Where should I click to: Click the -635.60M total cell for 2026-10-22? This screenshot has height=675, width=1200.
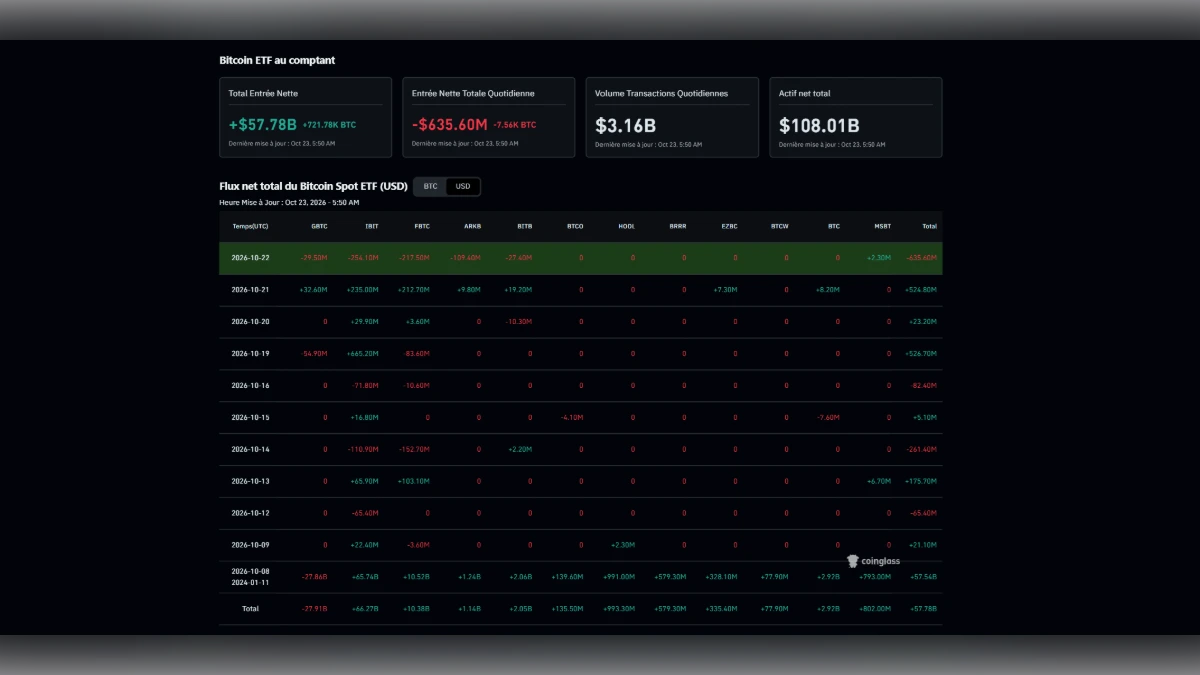point(921,258)
